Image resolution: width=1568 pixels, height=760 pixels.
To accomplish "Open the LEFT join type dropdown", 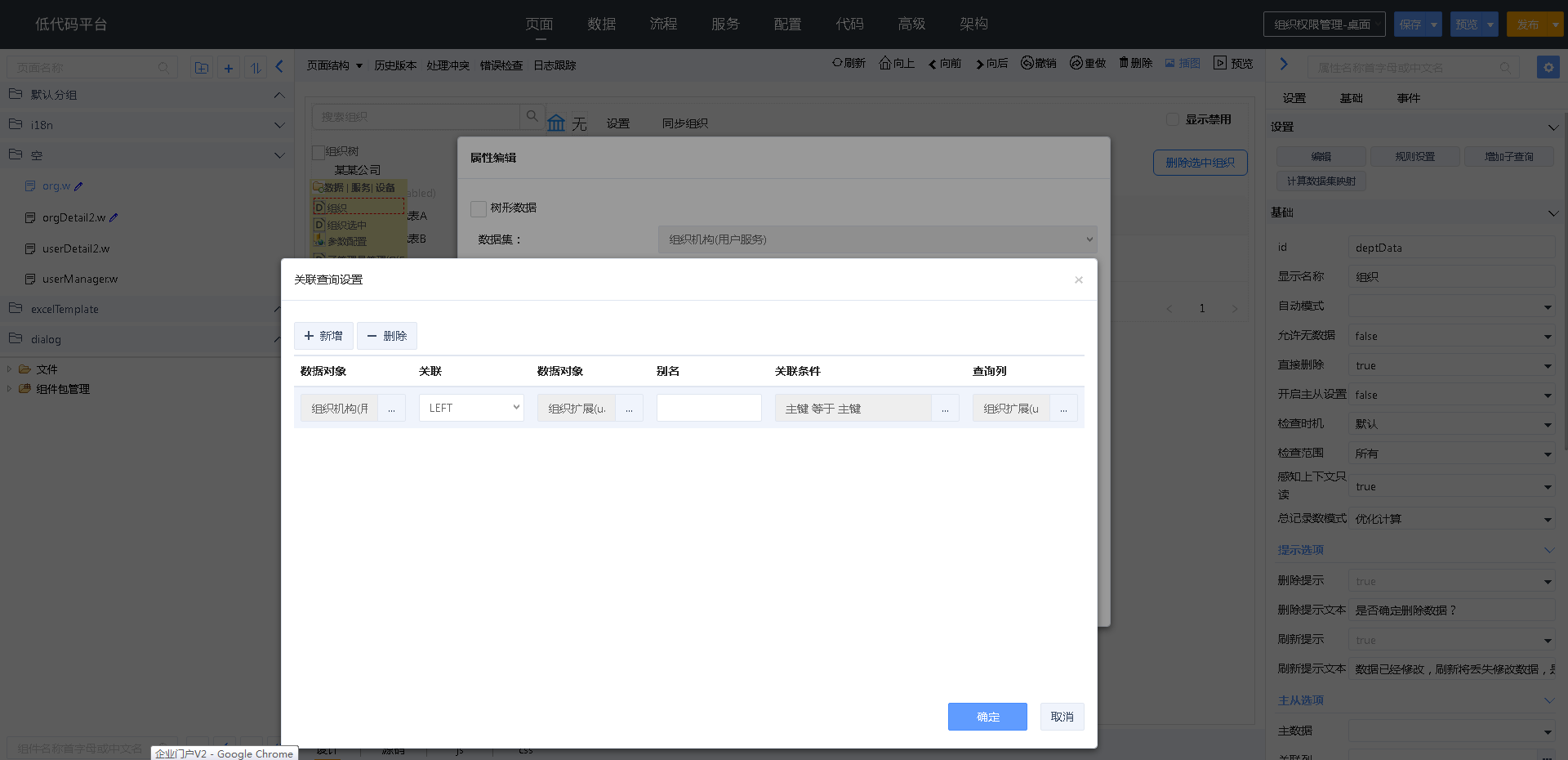I will (x=470, y=407).
